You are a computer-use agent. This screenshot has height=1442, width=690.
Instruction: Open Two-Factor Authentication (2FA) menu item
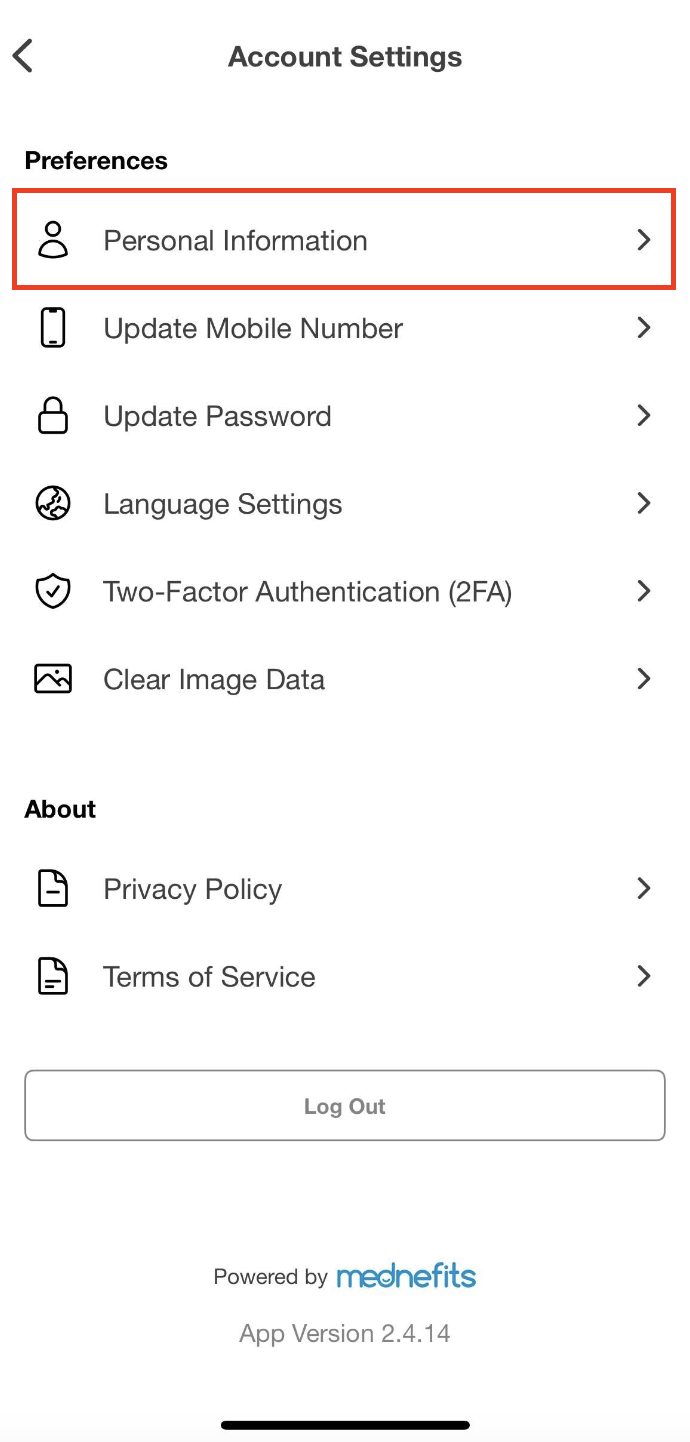pos(307,592)
